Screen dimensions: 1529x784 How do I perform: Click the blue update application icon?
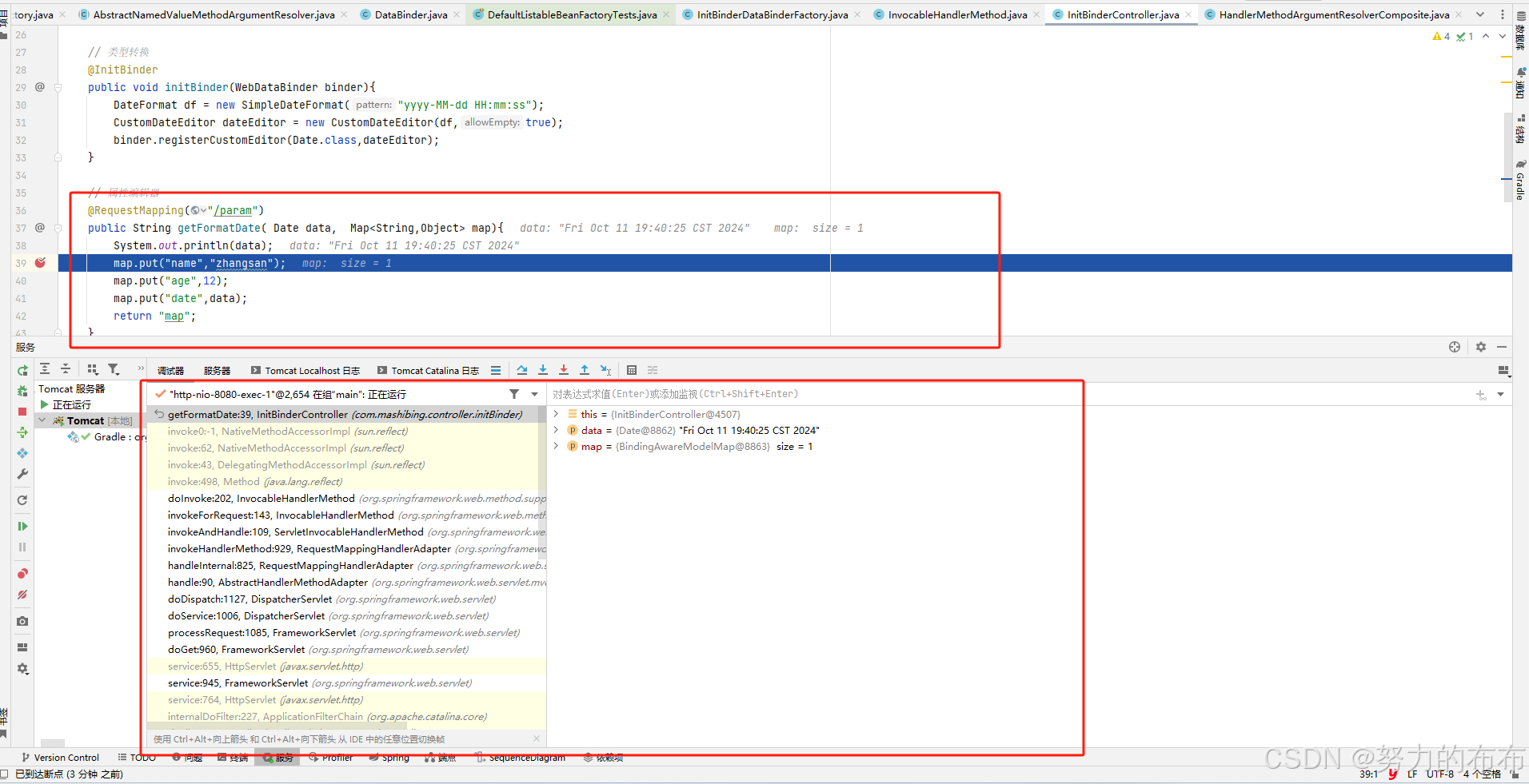tap(22, 453)
